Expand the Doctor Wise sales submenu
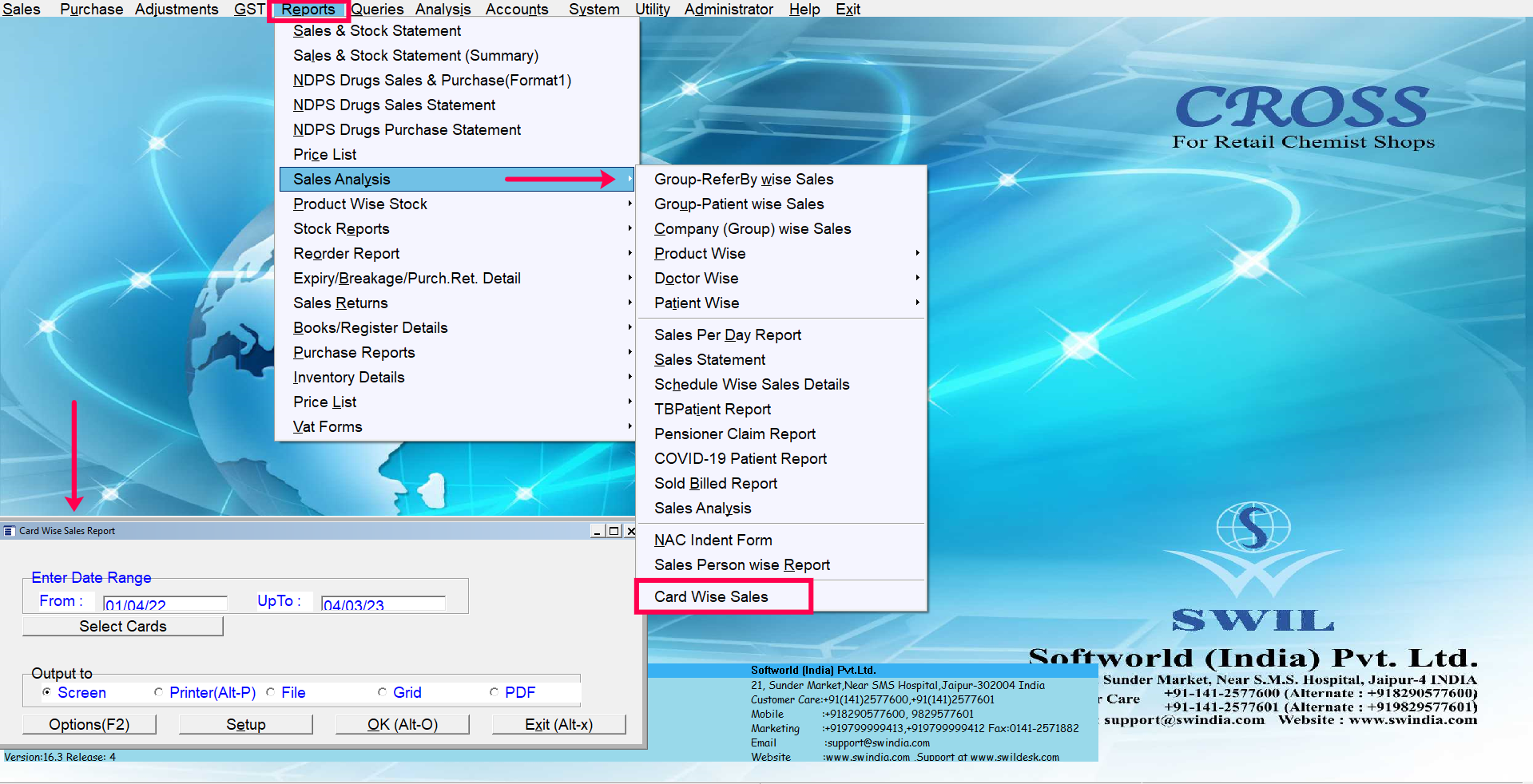The image size is (1533, 784). (781, 279)
